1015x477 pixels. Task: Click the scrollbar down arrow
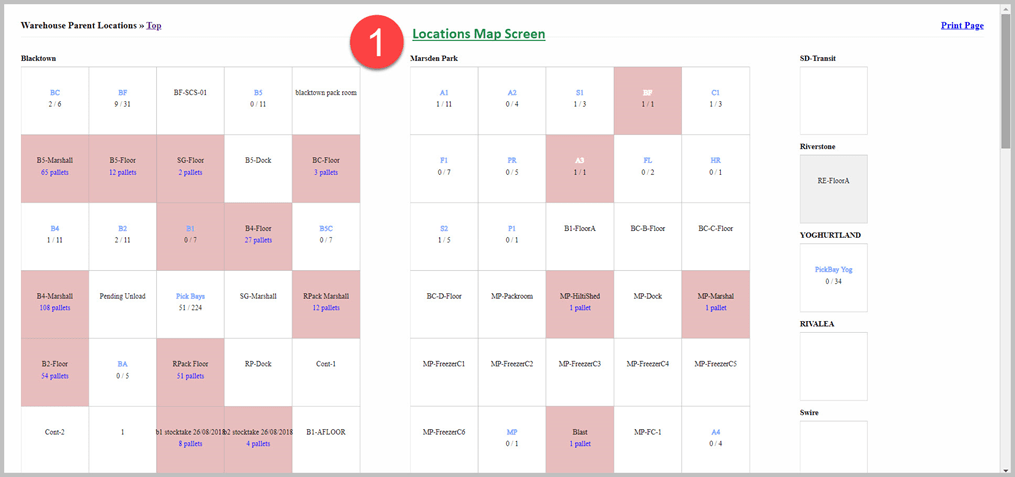pyautogui.click(x=1005, y=468)
